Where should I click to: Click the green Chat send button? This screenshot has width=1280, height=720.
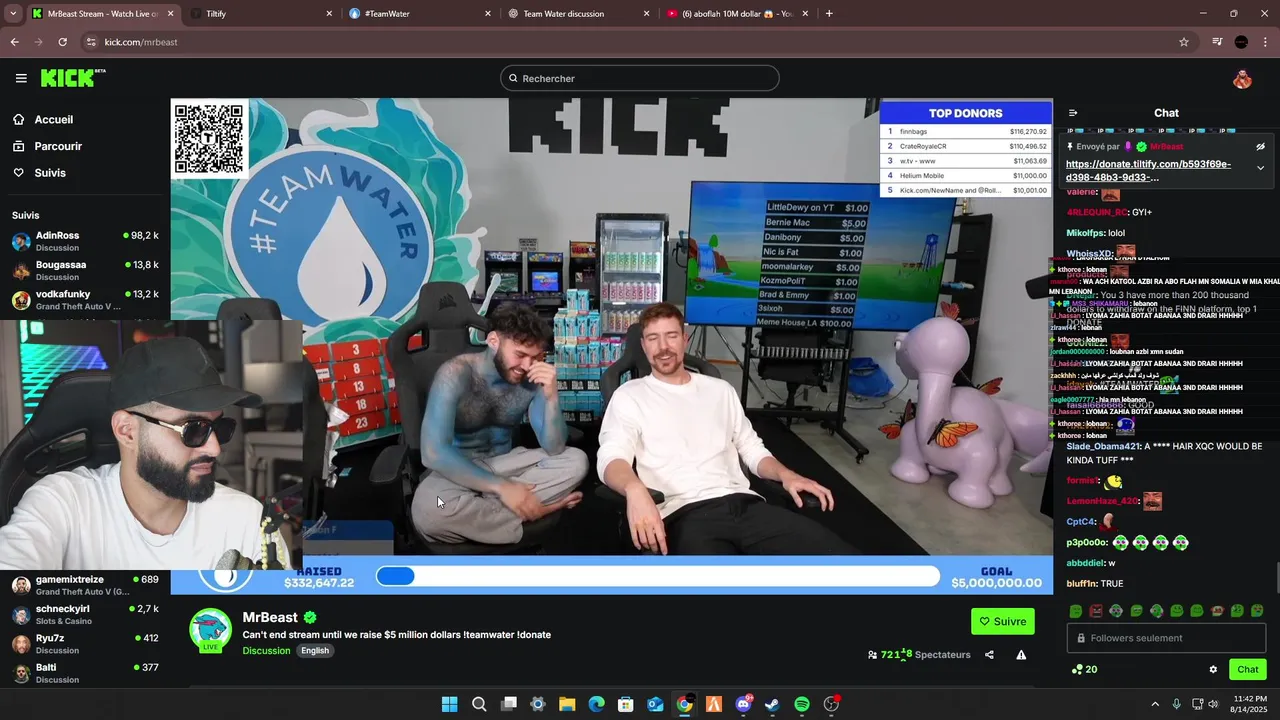click(x=1248, y=670)
